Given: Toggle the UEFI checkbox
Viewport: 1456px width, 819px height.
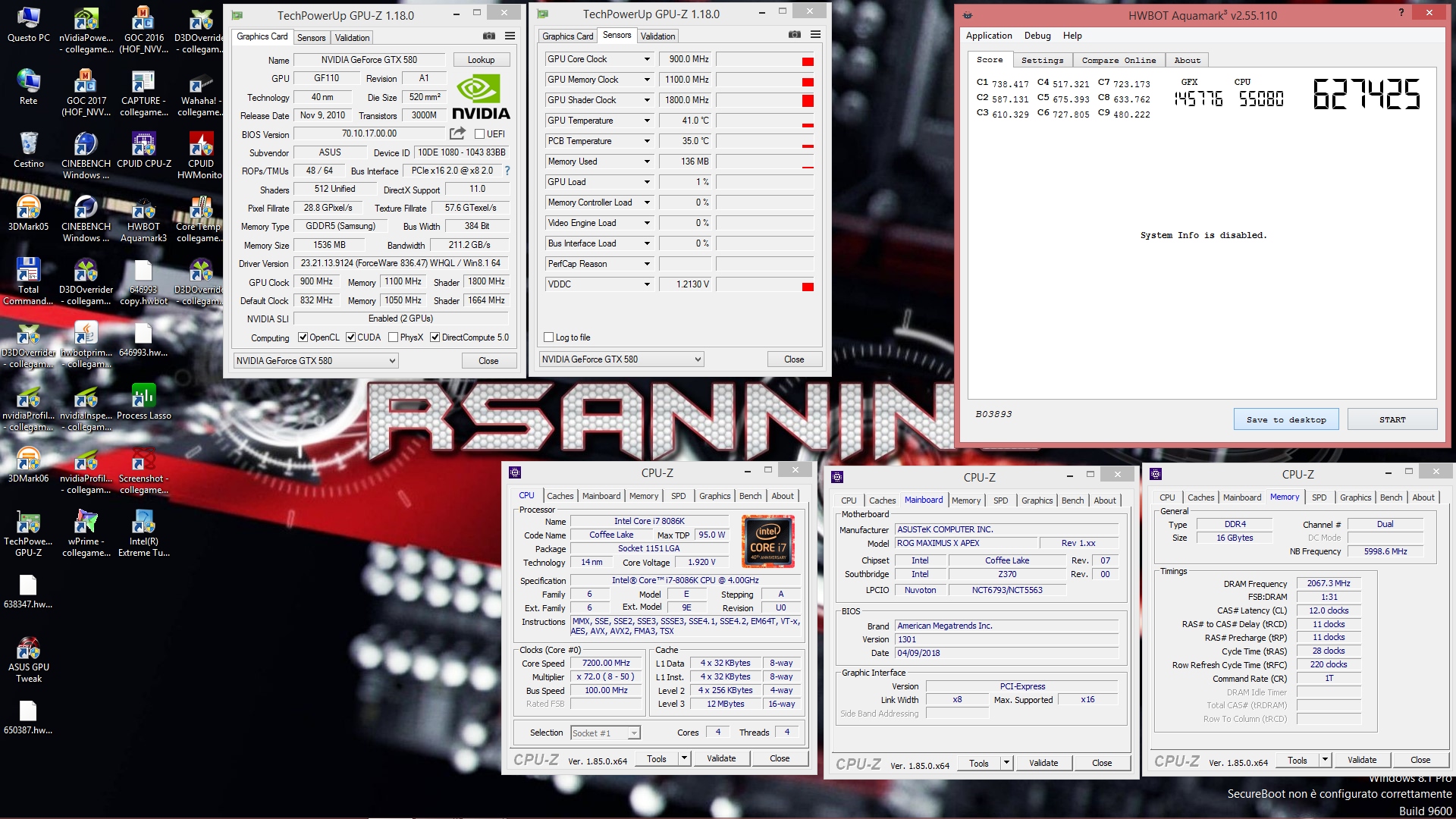Looking at the screenshot, I should tap(479, 134).
